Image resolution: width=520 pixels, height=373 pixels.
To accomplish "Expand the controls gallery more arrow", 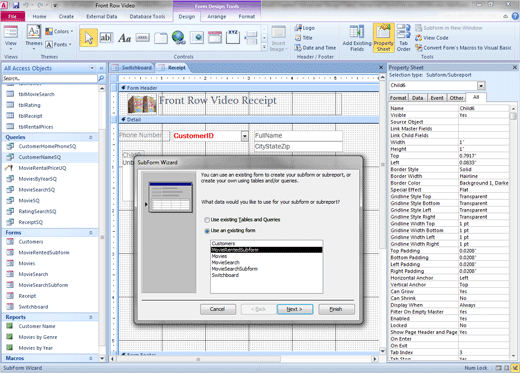I will (x=264, y=47).
